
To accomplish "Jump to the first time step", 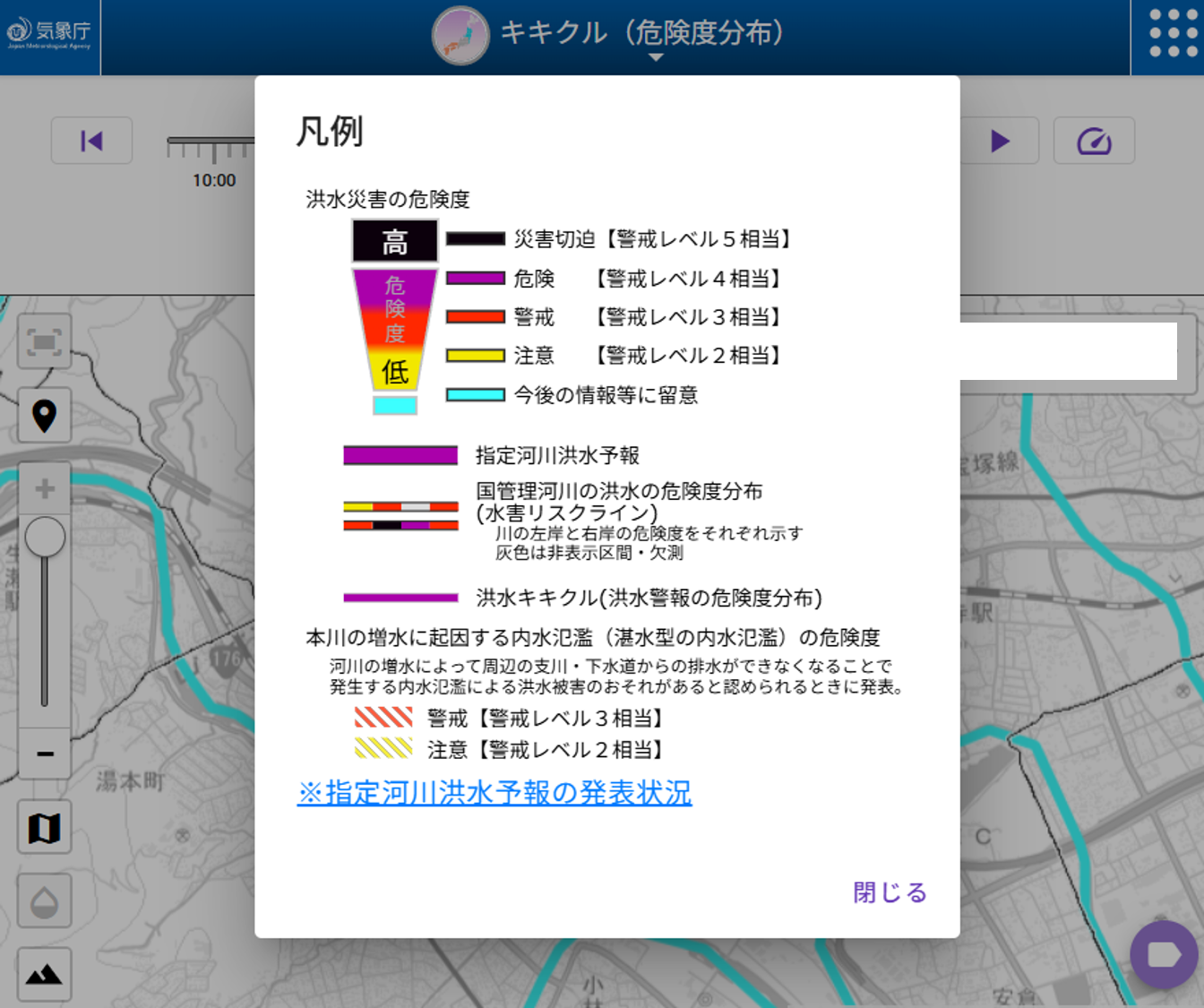I will coord(91,141).
